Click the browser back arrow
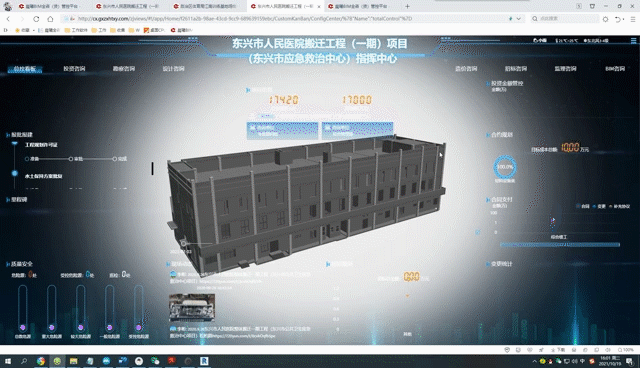 [x=8, y=19]
